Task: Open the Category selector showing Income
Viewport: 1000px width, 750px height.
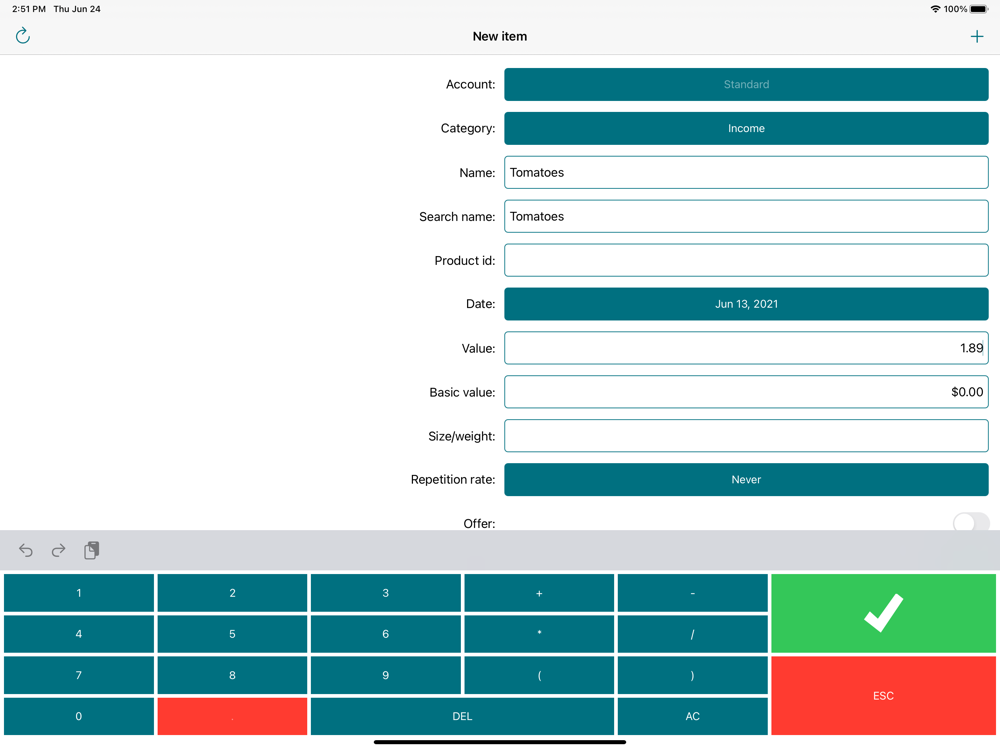Action: [746, 128]
